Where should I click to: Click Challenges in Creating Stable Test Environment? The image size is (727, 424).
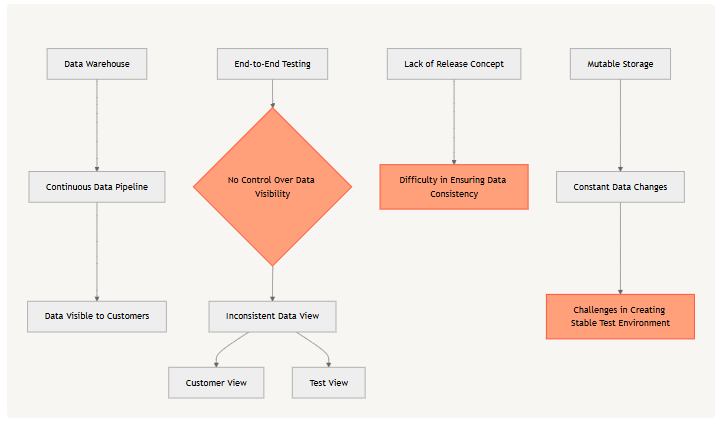(x=620, y=316)
